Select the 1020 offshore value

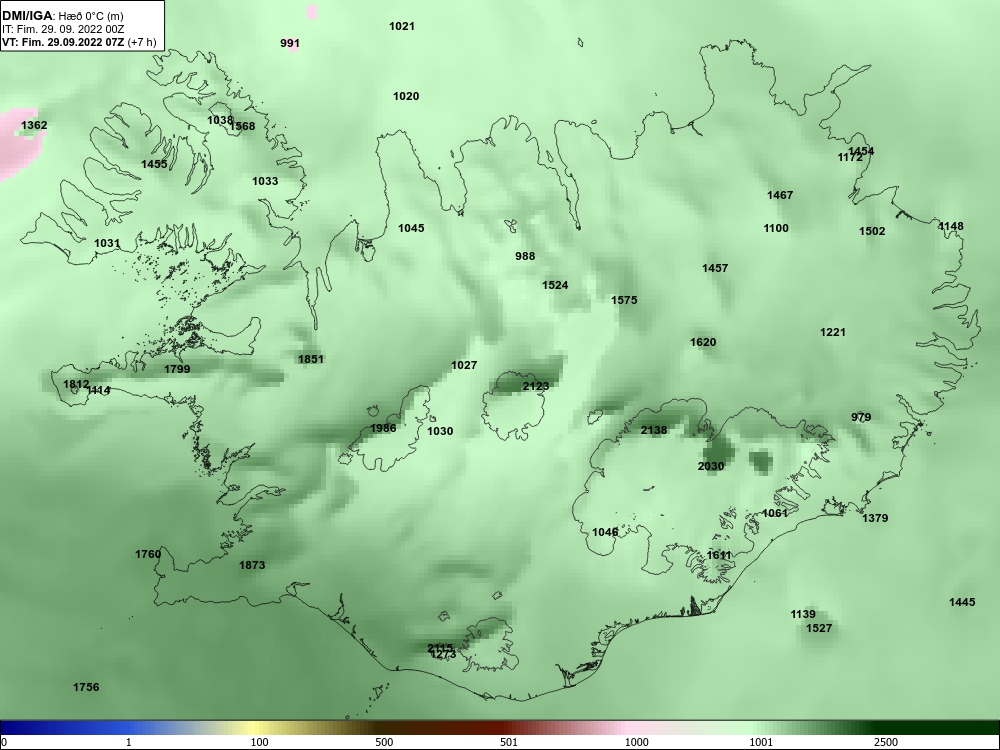(406, 96)
